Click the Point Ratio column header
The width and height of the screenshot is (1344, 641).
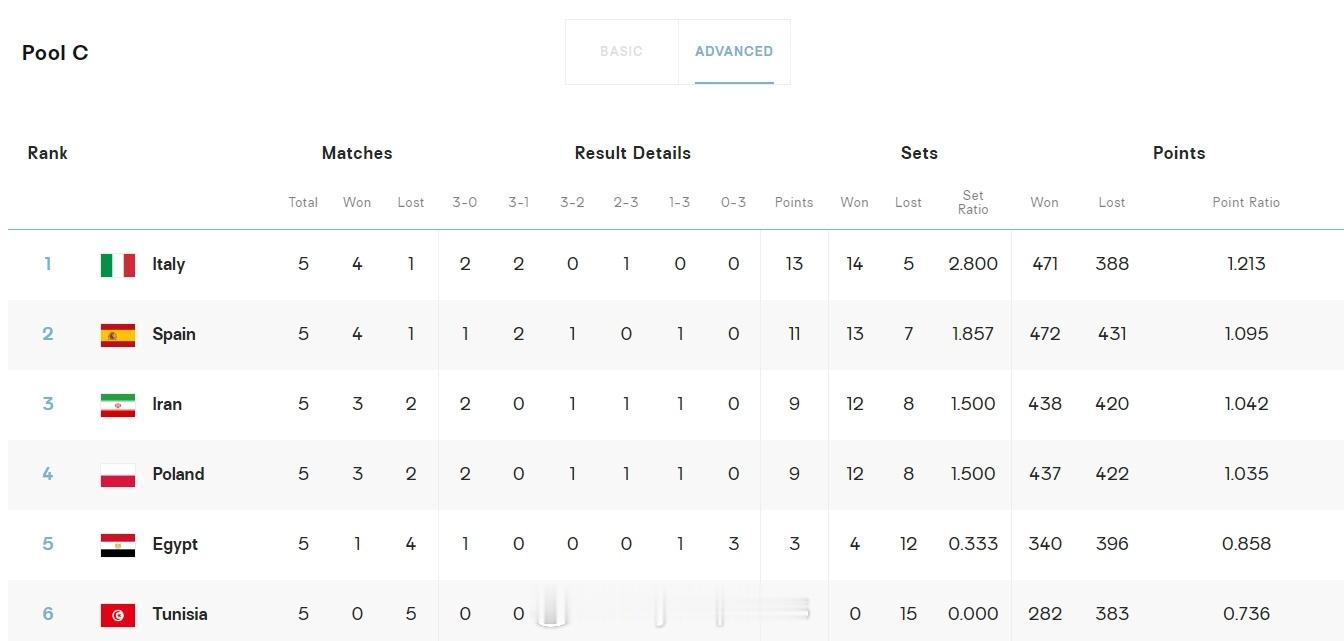pos(1246,202)
